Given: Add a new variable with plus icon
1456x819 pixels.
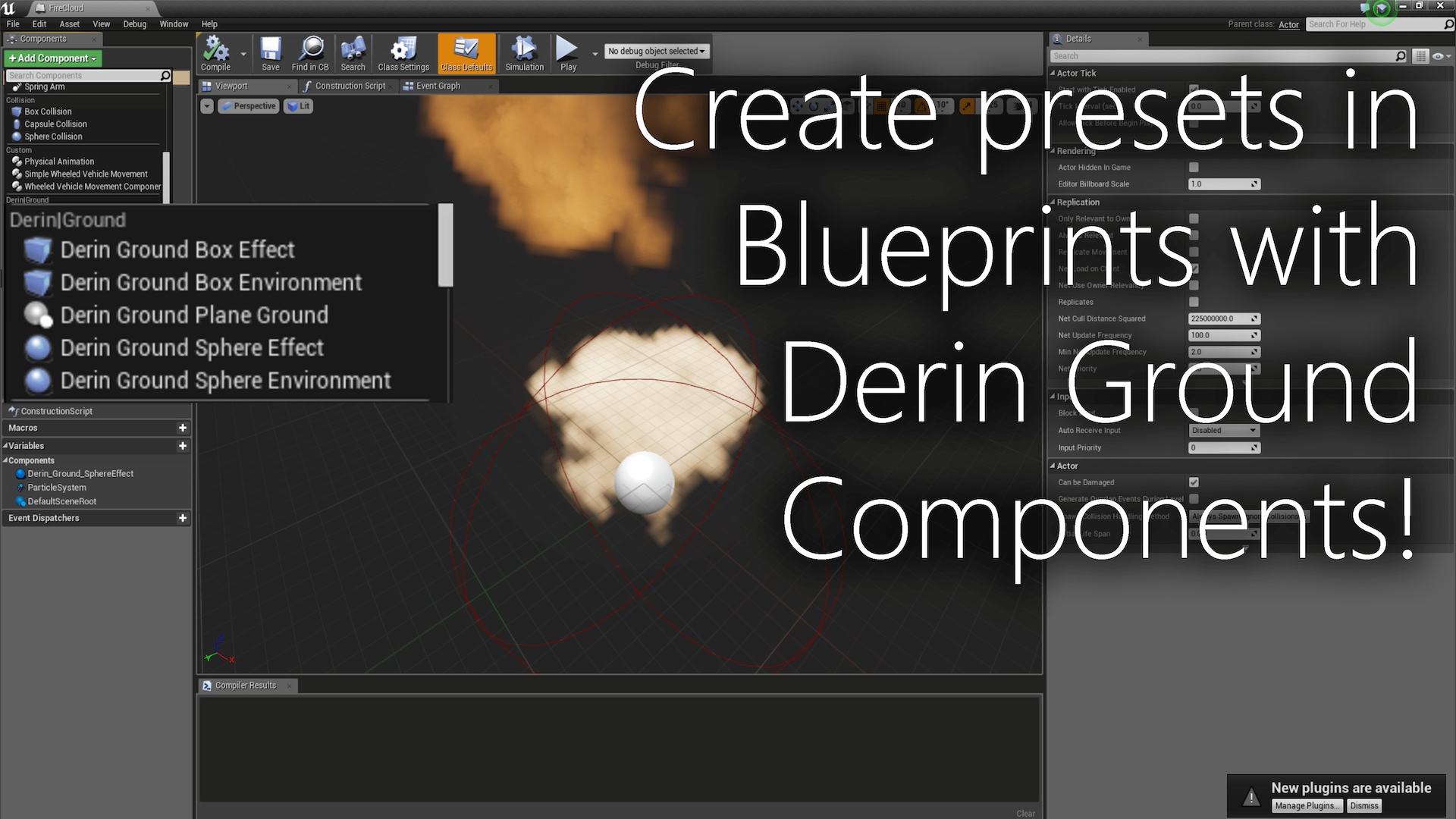Looking at the screenshot, I should click(x=182, y=446).
